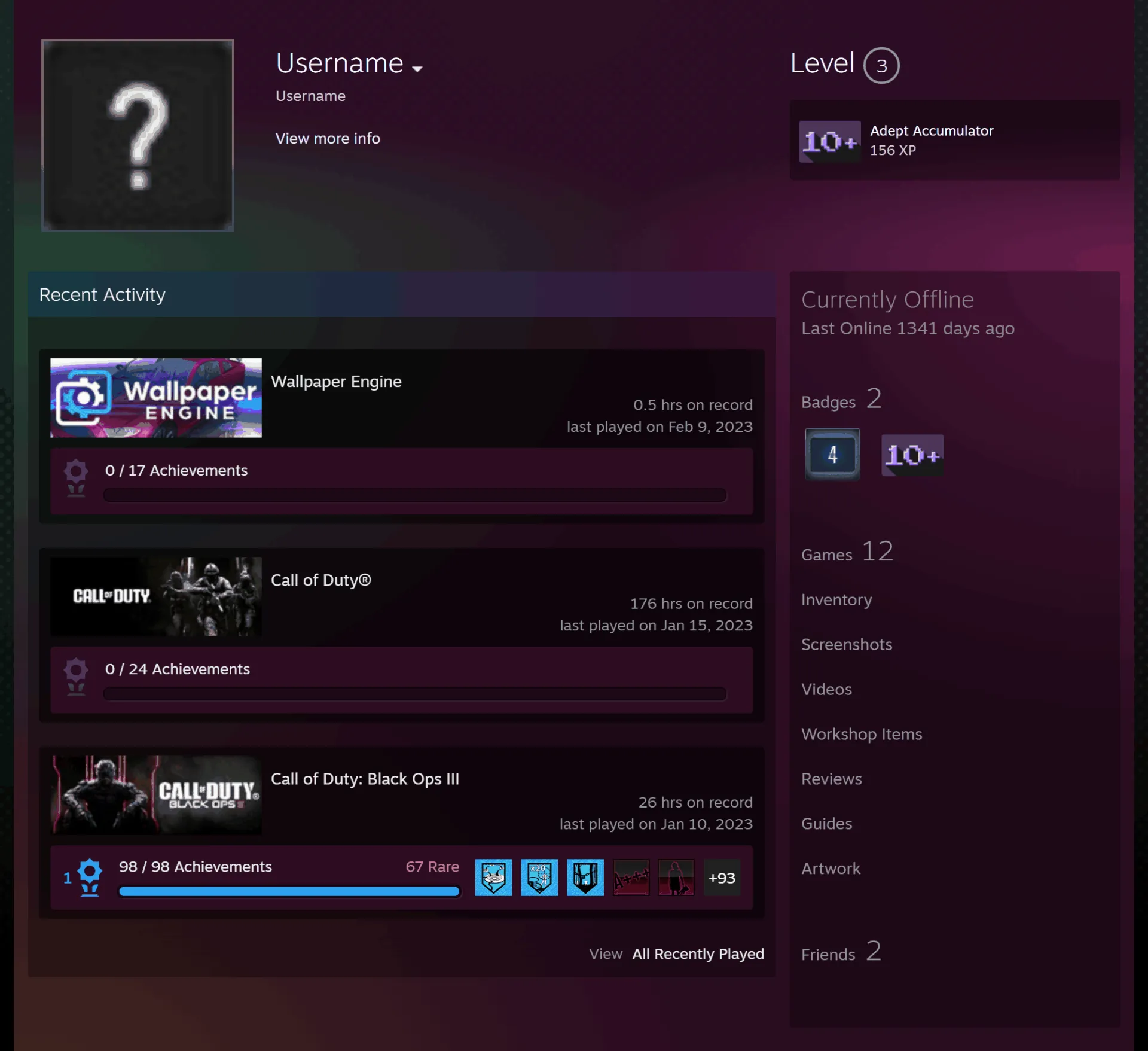Open the Call of Duty® game banner
The image size is (1148, 1051).
click(x=156, y=596)
